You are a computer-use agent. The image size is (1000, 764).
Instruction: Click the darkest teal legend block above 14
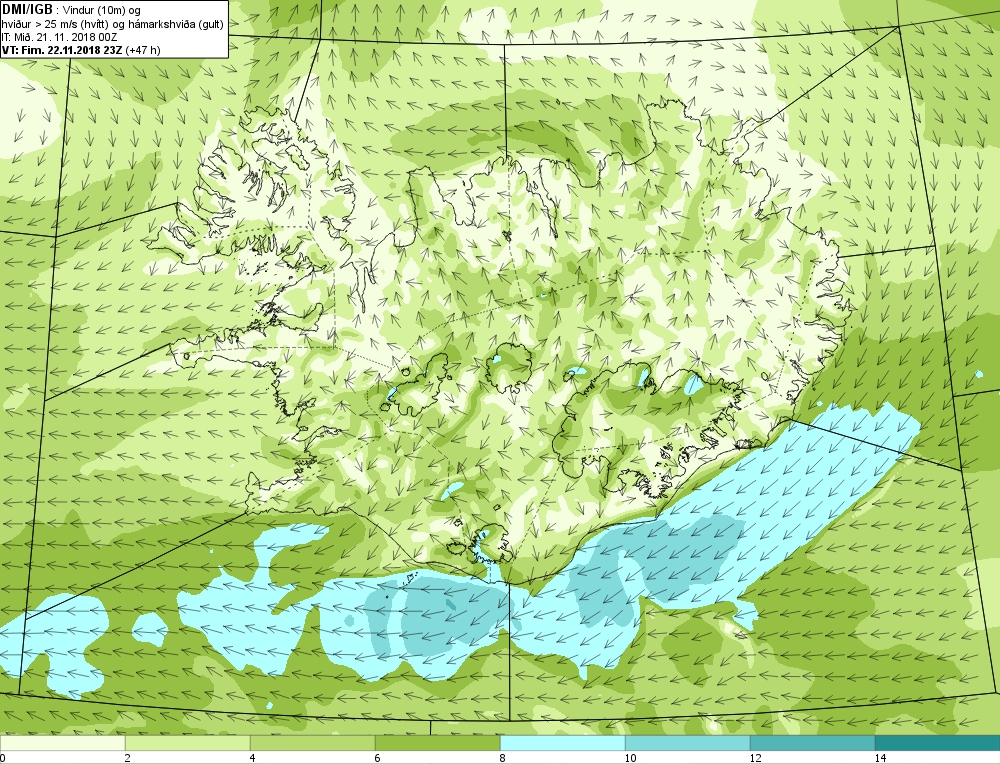(938, 743)
